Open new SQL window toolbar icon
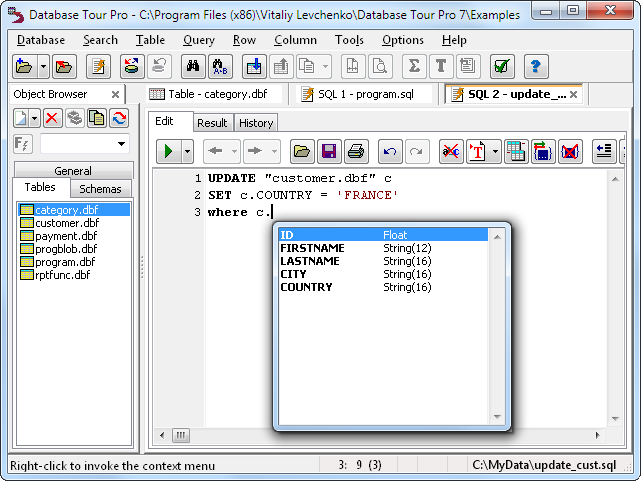The height and width of the screenshot is (481, 641). pos(99,66)
